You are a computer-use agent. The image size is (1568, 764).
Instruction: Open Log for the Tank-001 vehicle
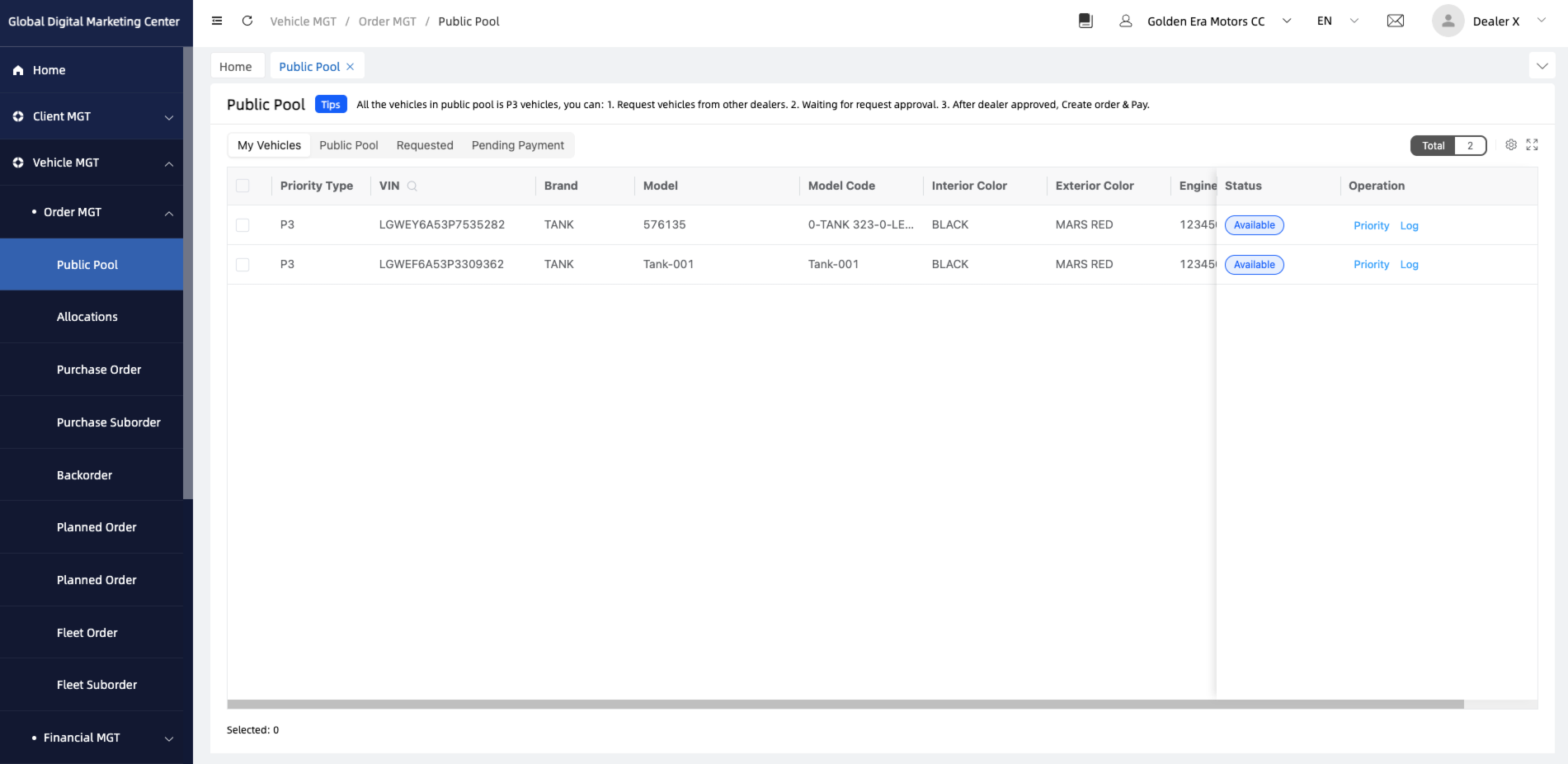(x=1409, y=265)
